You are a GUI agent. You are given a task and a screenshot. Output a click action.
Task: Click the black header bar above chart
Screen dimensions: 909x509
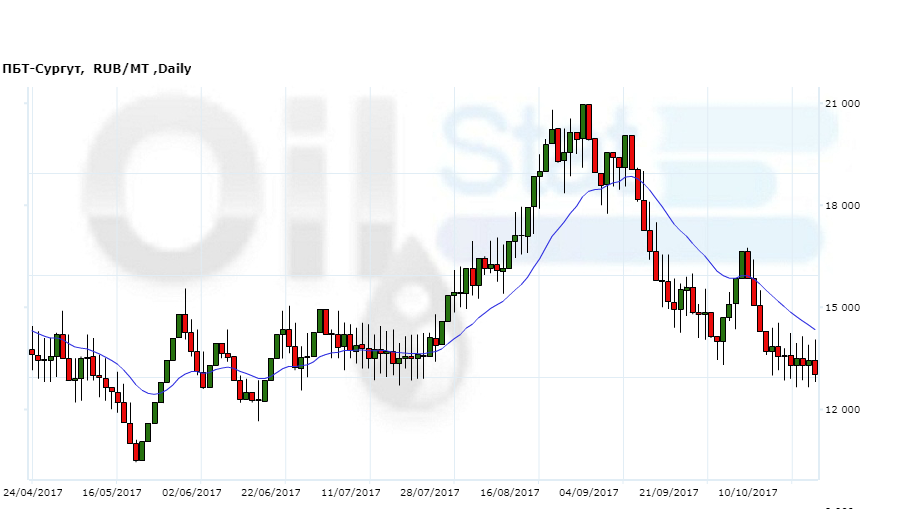pyautogui.click(x=454, y=29)
